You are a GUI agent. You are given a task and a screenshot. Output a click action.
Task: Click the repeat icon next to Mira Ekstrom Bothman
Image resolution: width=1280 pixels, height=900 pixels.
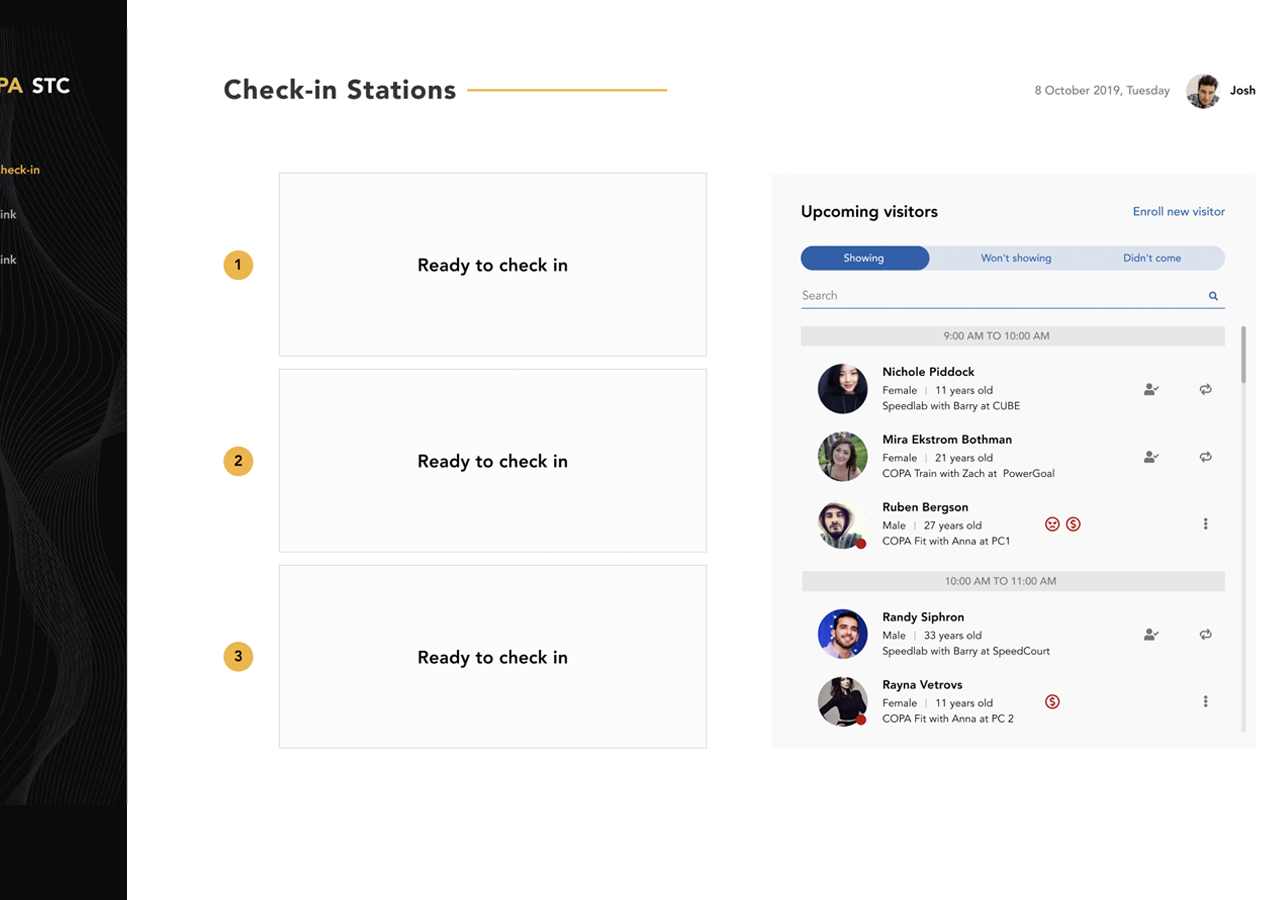tap(1206, 456)
